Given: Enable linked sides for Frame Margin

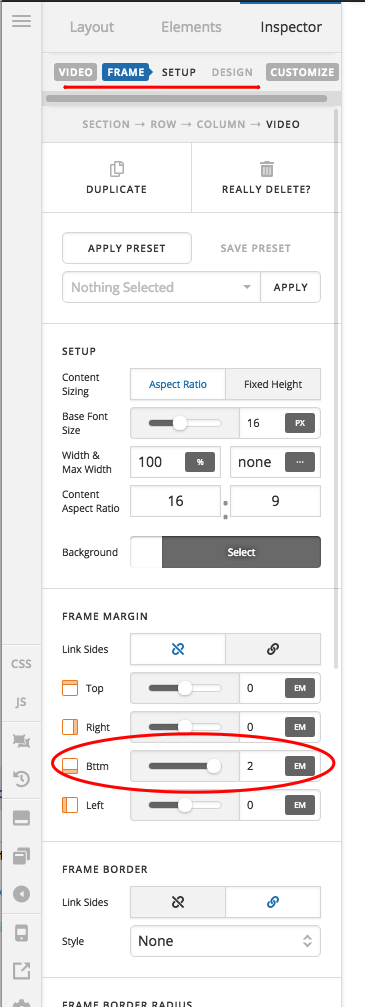Looking at the screenshot, I should pyautogui.click(x=273, y=649).
